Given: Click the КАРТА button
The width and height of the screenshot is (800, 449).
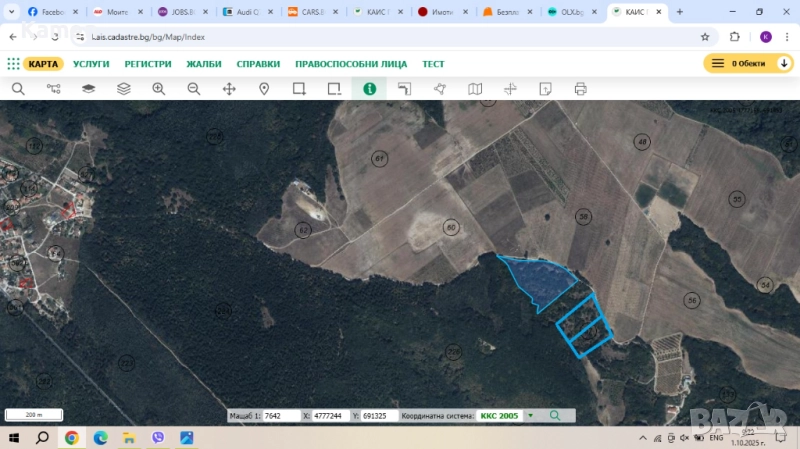Looking at the screenshot, I should coord(43,63).
